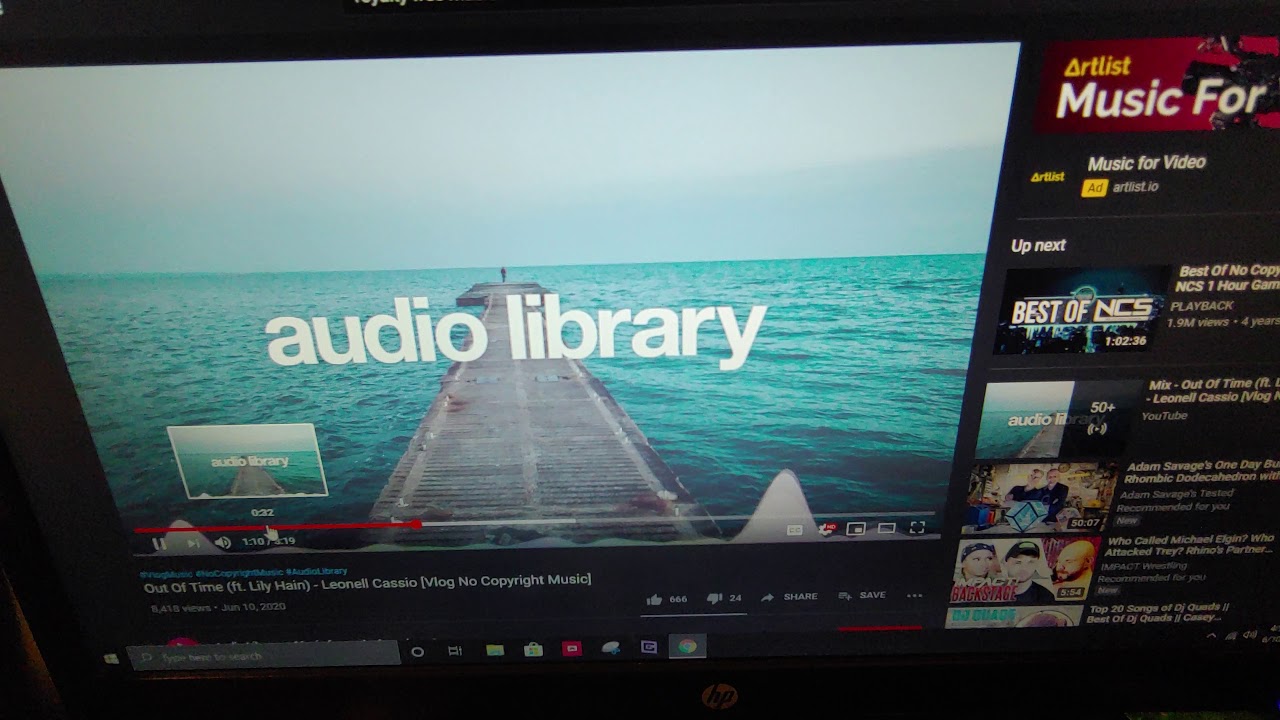Open the three-dot more actions menu
This screenshot has height=720, width=1280.
pyautogui.click(x=914, y=595)
